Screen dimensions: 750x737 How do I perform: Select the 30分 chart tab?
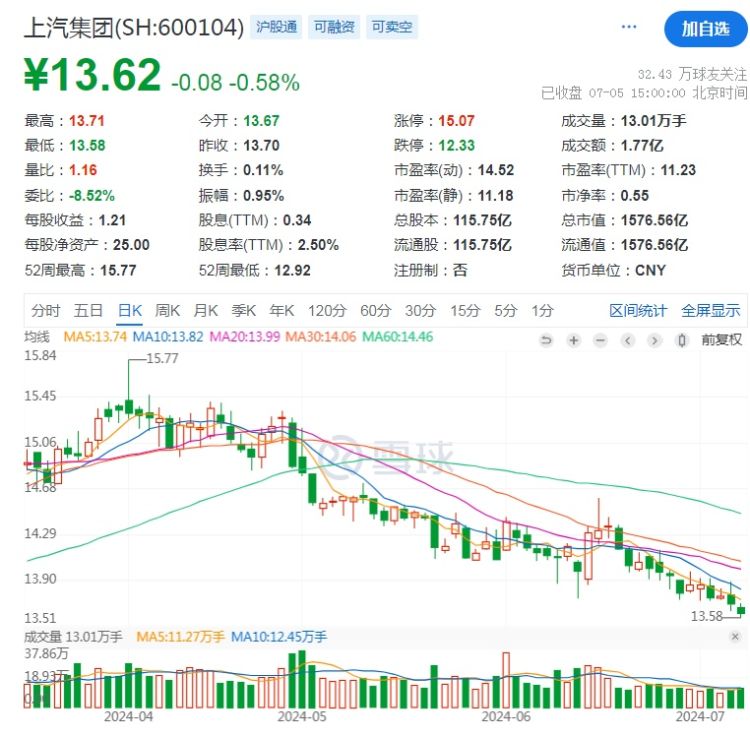(x=420, y=311)
